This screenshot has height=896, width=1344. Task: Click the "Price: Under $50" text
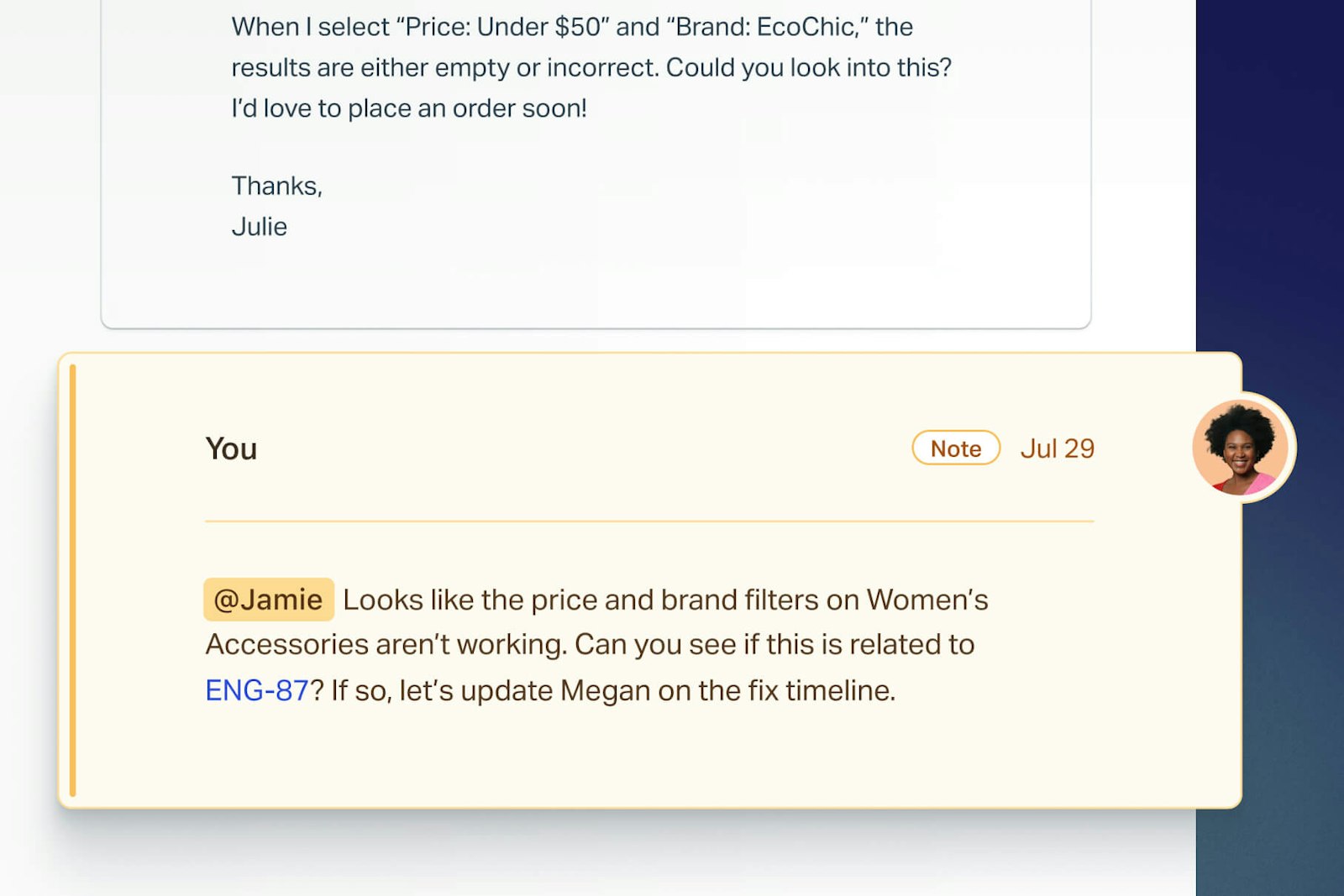(x=502, y=27)
